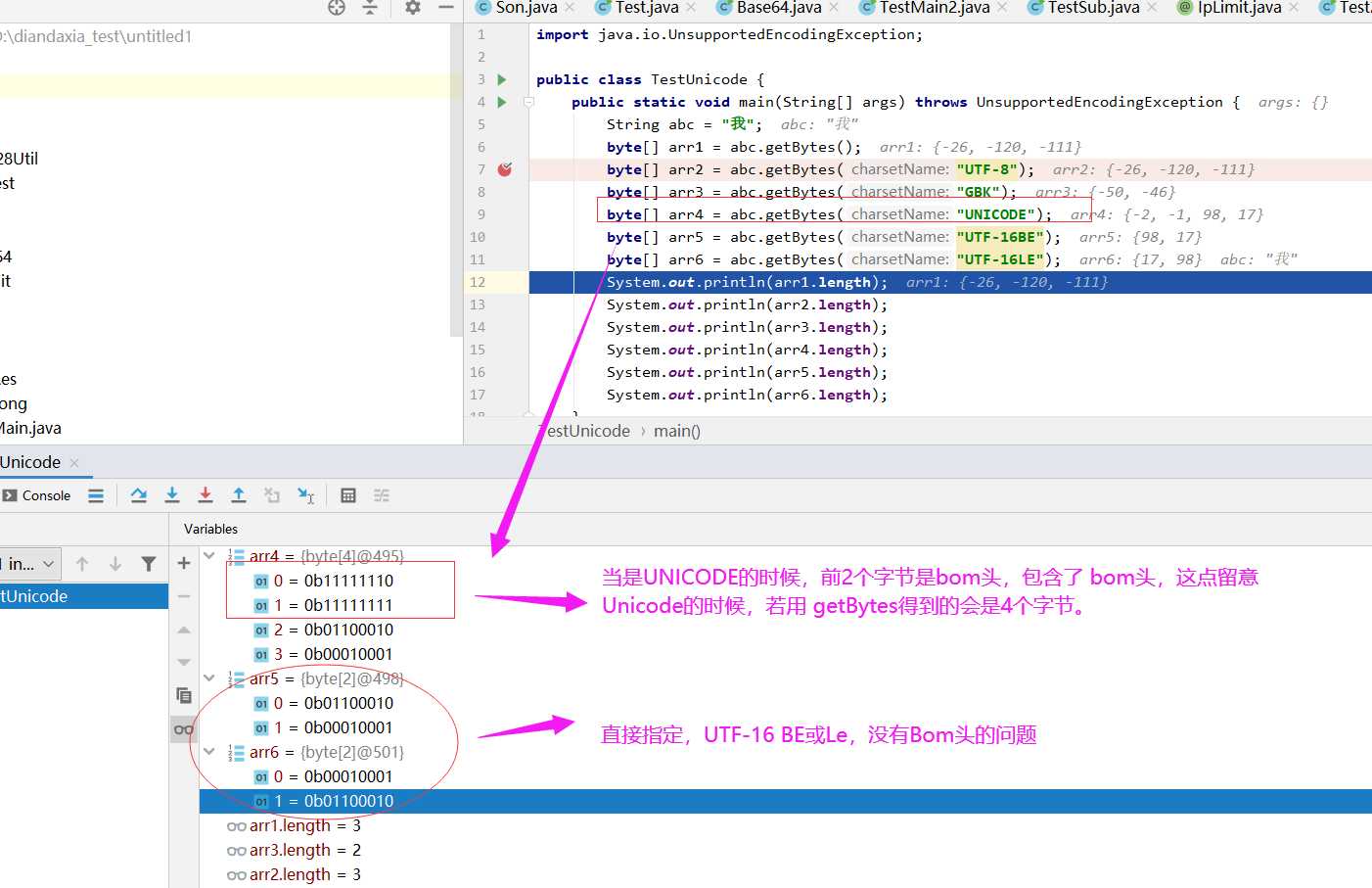
Task: Collapse the arr5 variable node
Action: 209,678
